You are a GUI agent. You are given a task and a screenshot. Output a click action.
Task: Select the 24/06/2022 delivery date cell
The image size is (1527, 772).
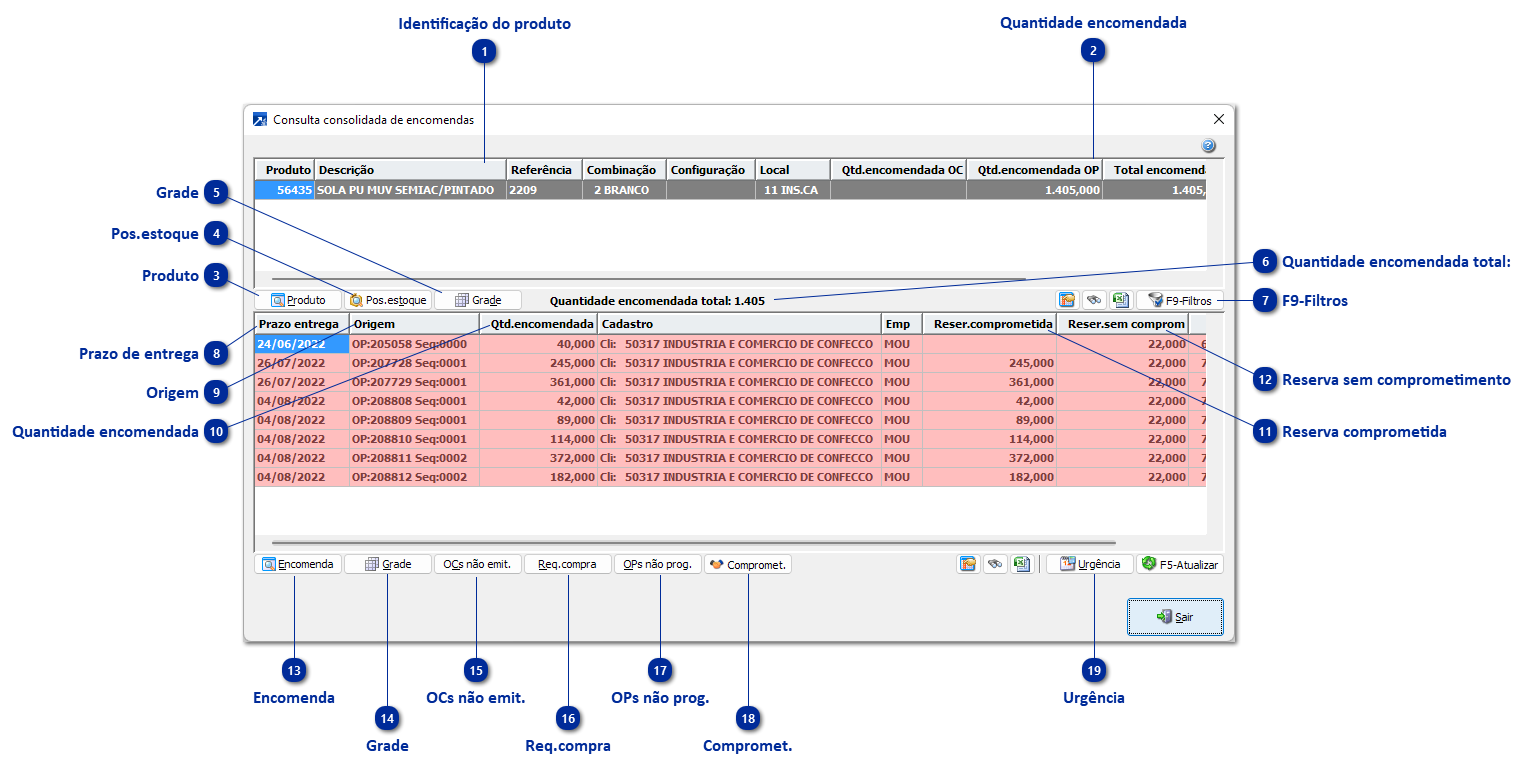(x=302, y=344)
